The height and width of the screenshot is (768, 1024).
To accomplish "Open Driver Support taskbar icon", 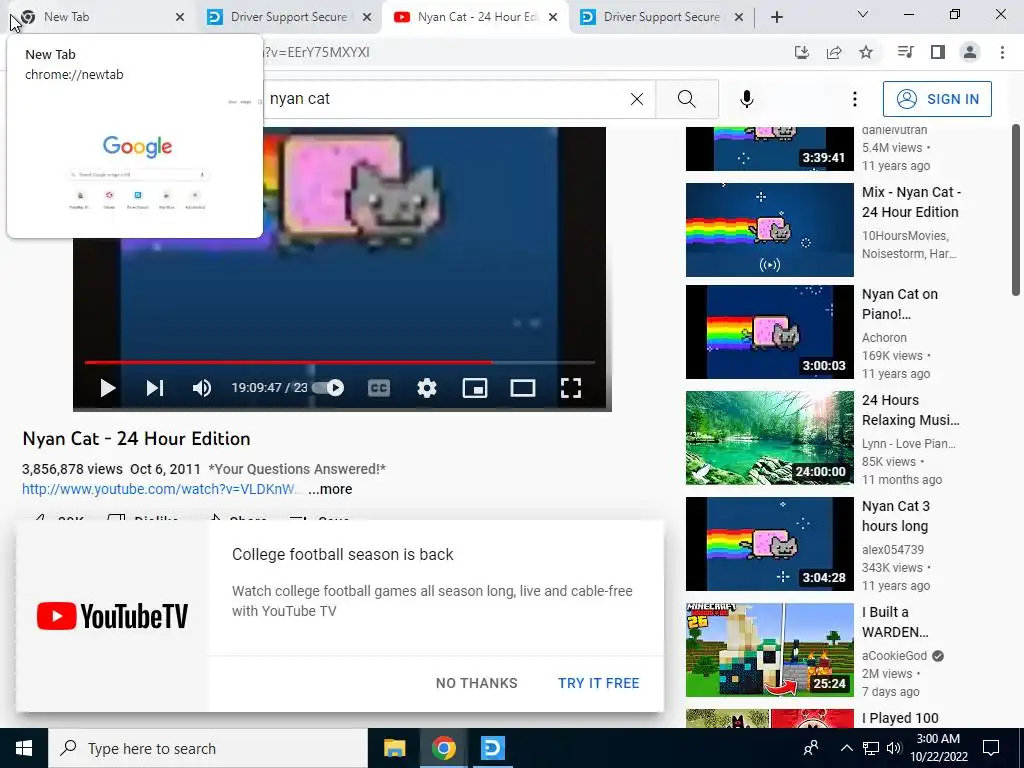I will [492, 748].
